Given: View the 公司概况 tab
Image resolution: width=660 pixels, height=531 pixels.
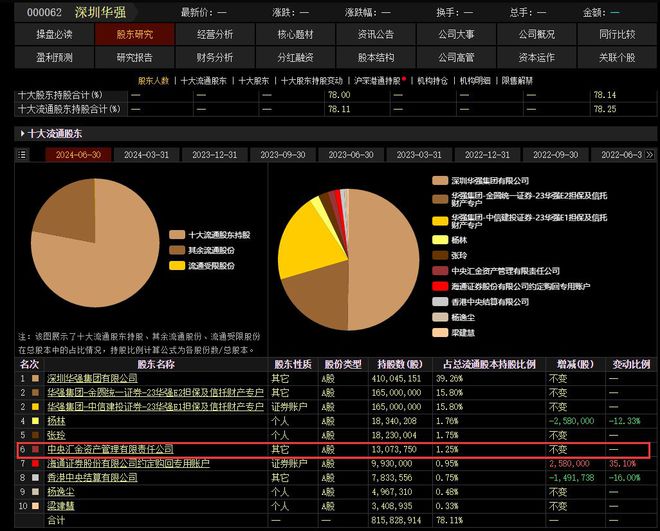Looking at the screenshot, I should [537, 34].
